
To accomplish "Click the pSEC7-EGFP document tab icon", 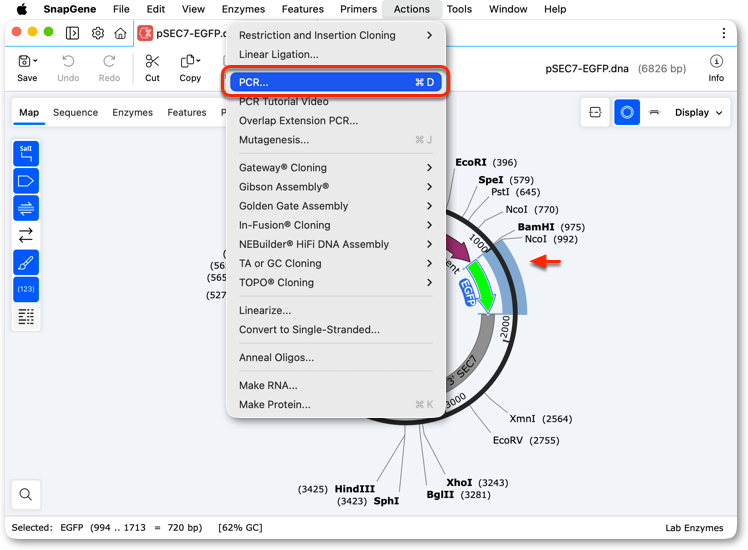I will (x=145, y=33).
